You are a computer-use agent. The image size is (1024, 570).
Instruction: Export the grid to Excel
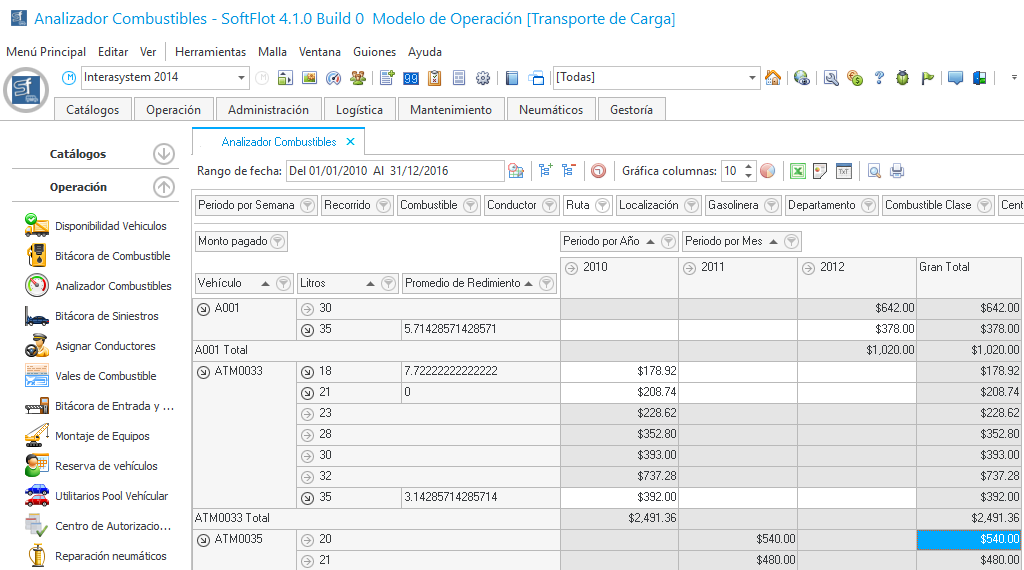coord(798,171)
